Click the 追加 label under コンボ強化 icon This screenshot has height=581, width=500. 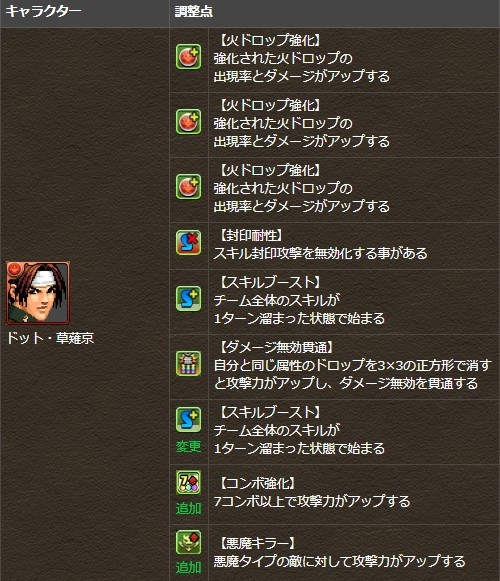point(189,508)
